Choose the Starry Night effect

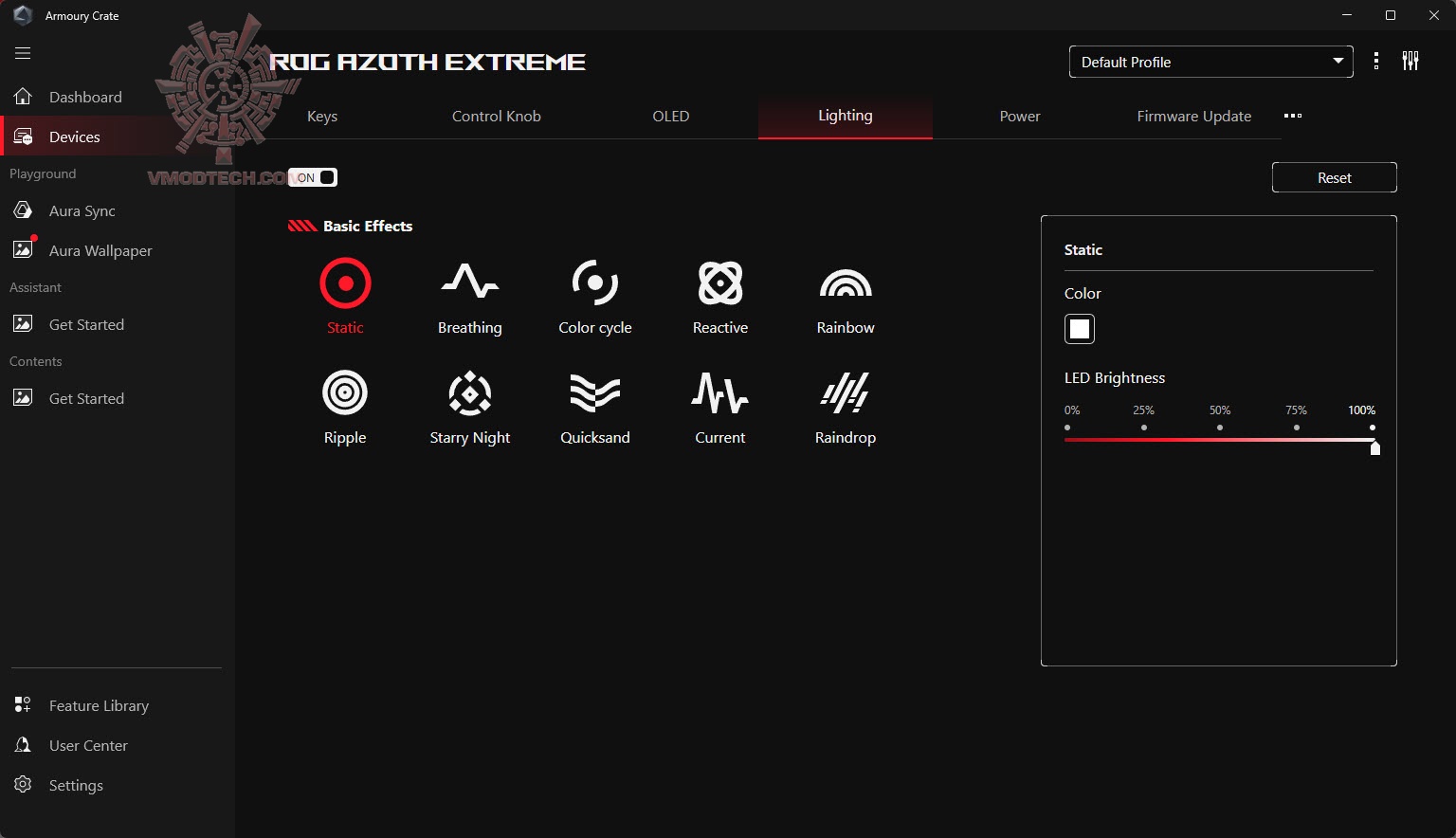[470, 407]
